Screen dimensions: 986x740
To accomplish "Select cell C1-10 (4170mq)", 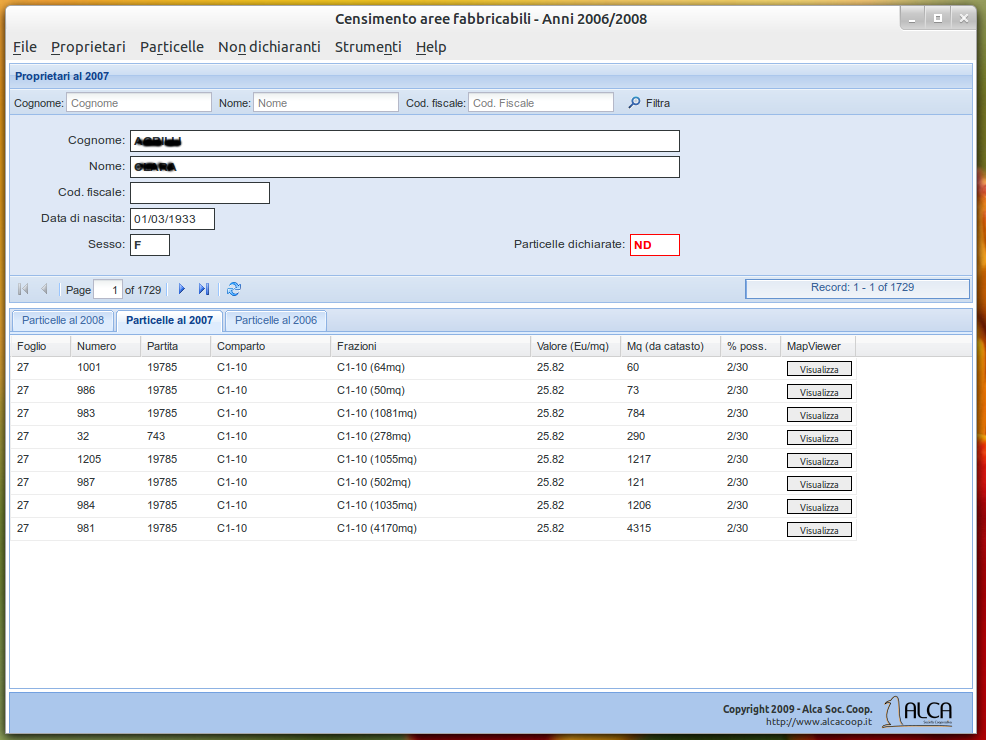I will tap(430, 528).
